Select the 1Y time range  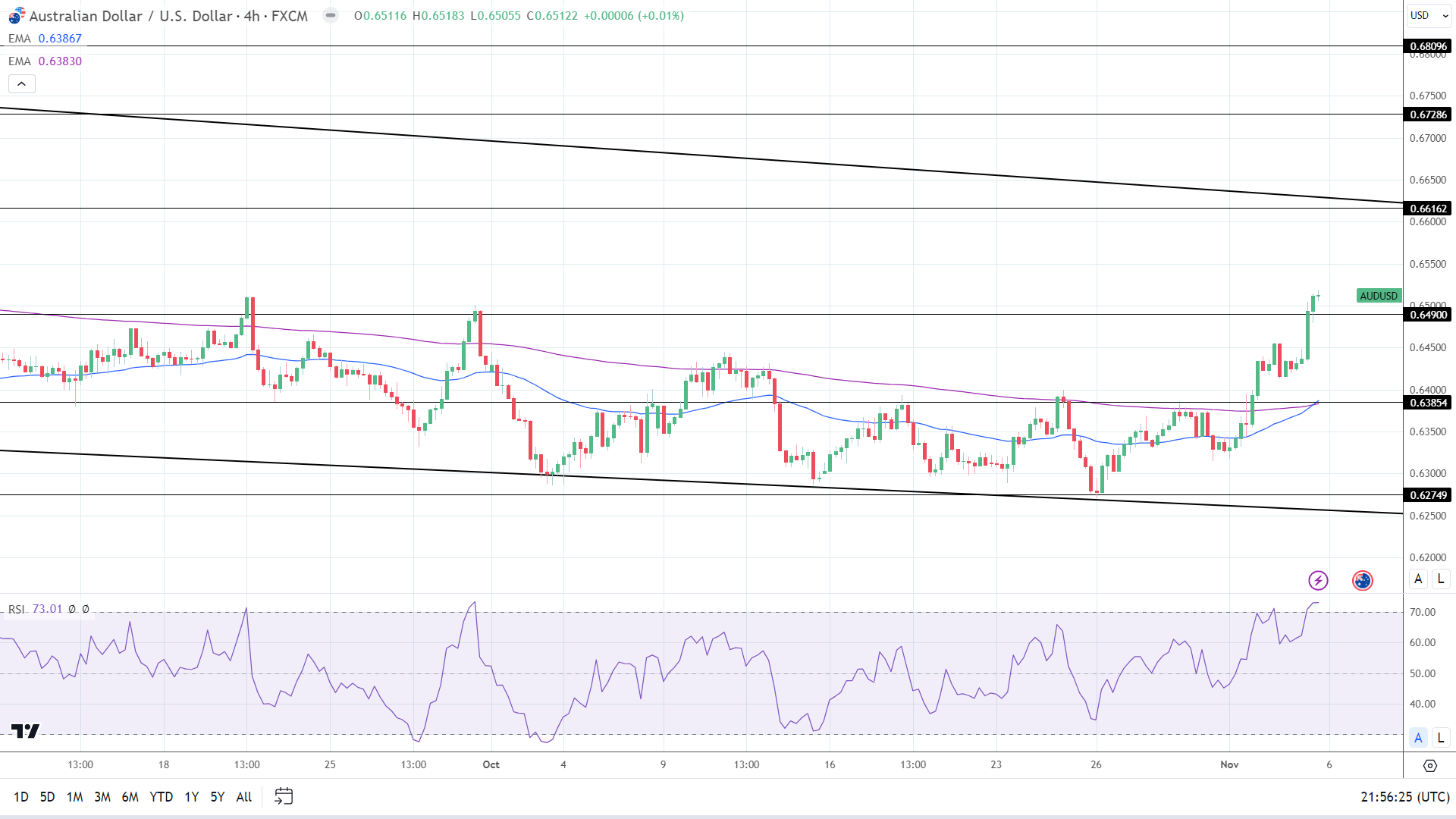click(191, 796)
